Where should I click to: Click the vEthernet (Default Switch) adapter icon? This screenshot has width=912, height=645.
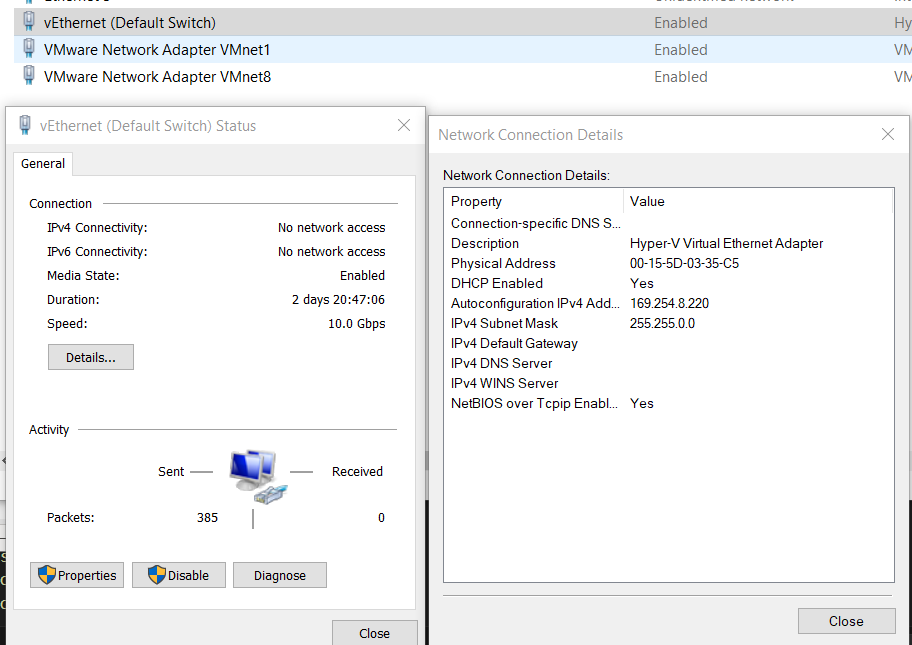[28, 22]
